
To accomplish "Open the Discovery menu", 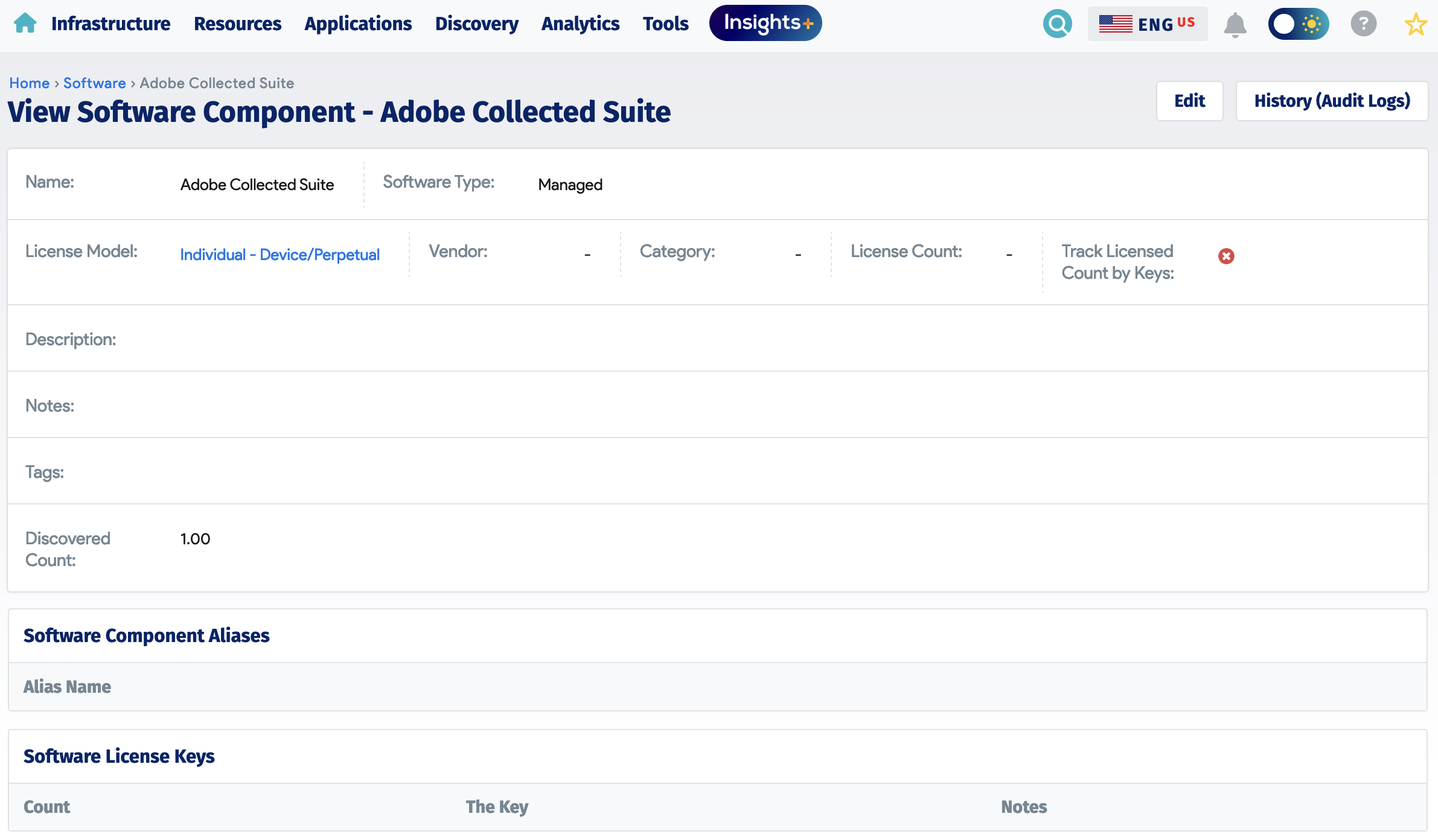I will [476, 24].
